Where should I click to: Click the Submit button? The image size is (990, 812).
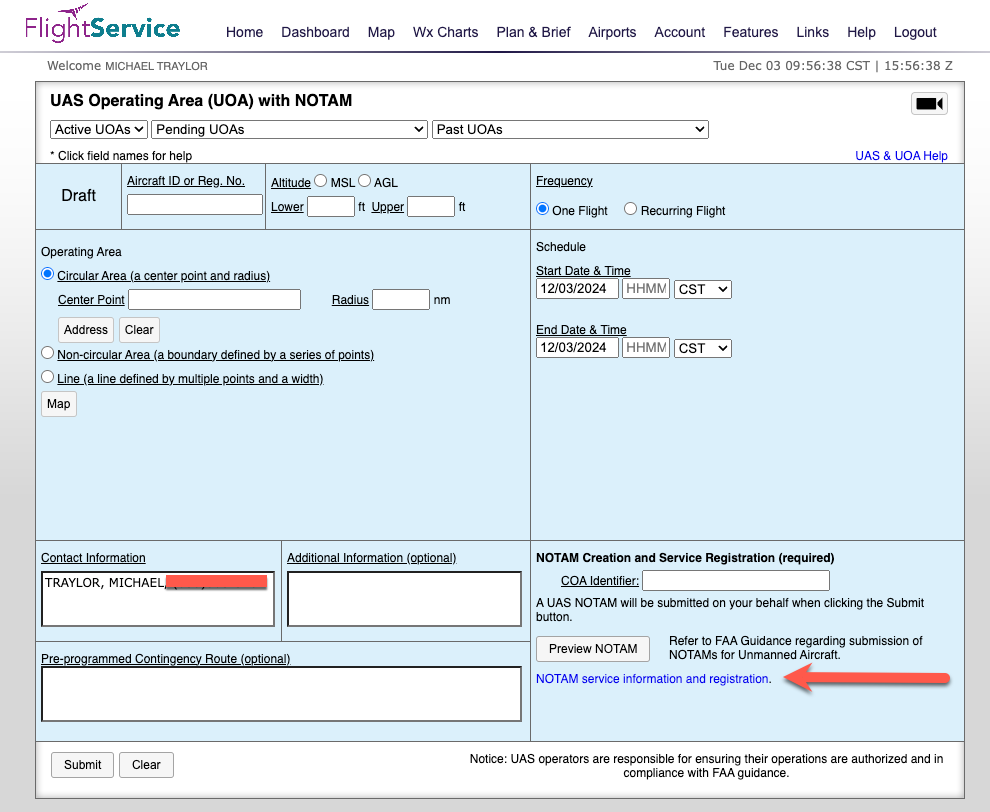coord(82,765)
